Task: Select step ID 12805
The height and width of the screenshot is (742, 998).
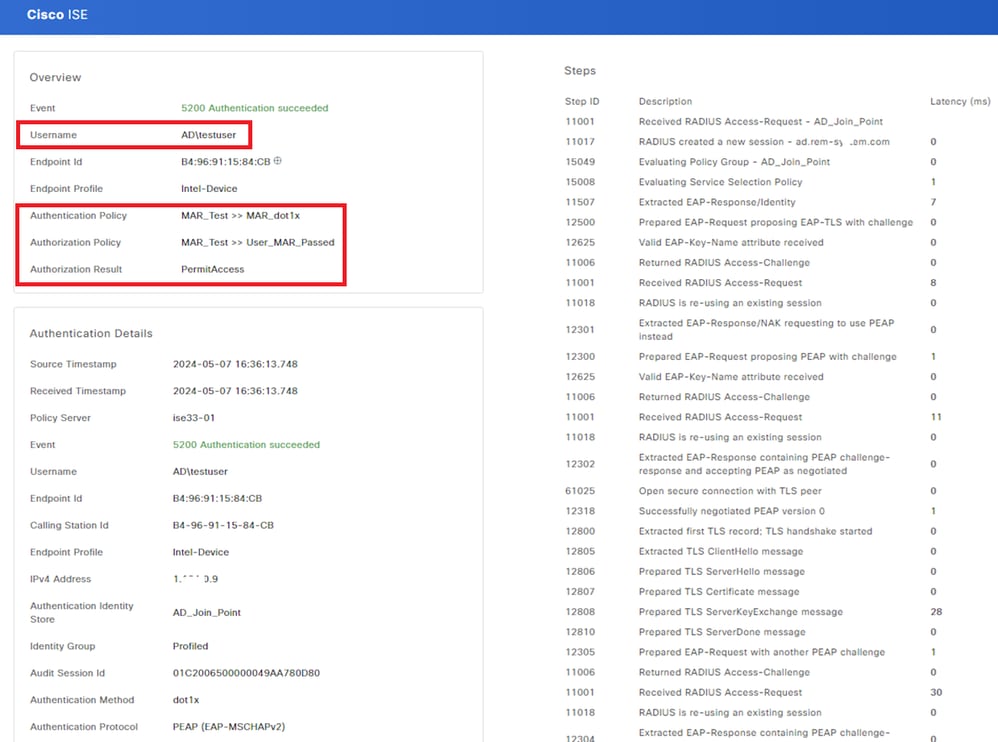Action: 580,552
